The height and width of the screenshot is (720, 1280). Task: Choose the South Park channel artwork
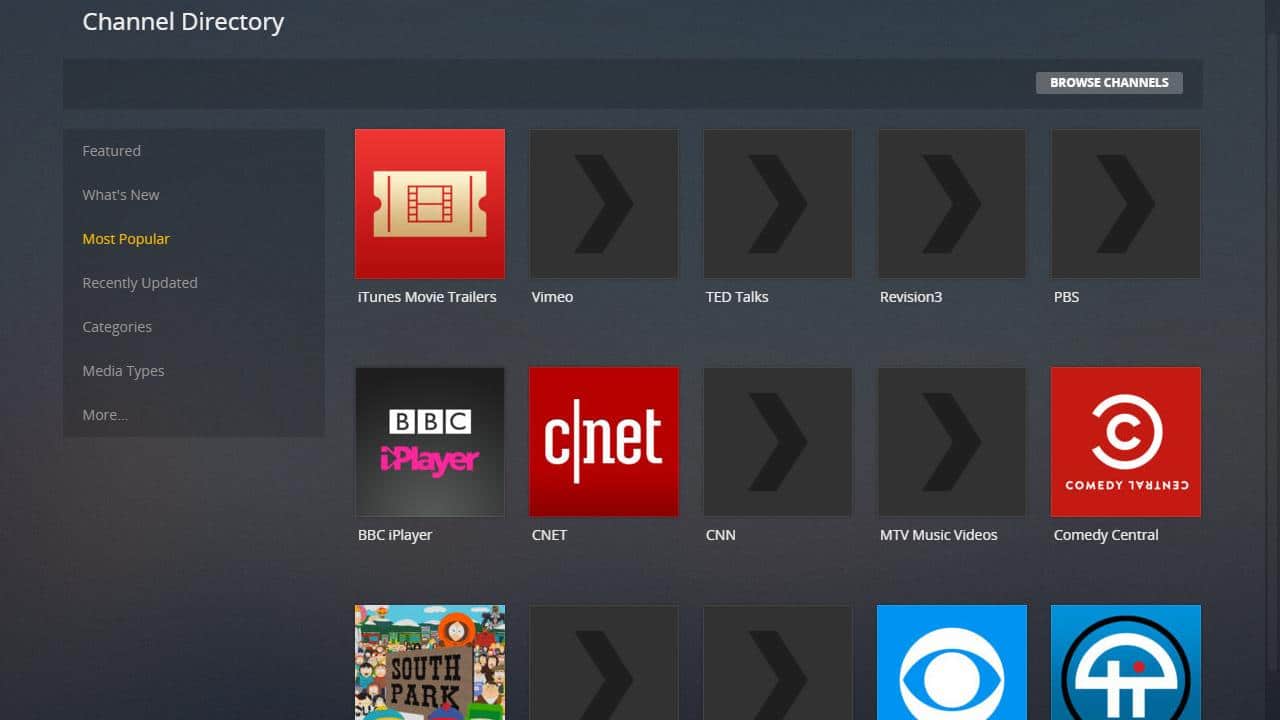coord(430,662)
